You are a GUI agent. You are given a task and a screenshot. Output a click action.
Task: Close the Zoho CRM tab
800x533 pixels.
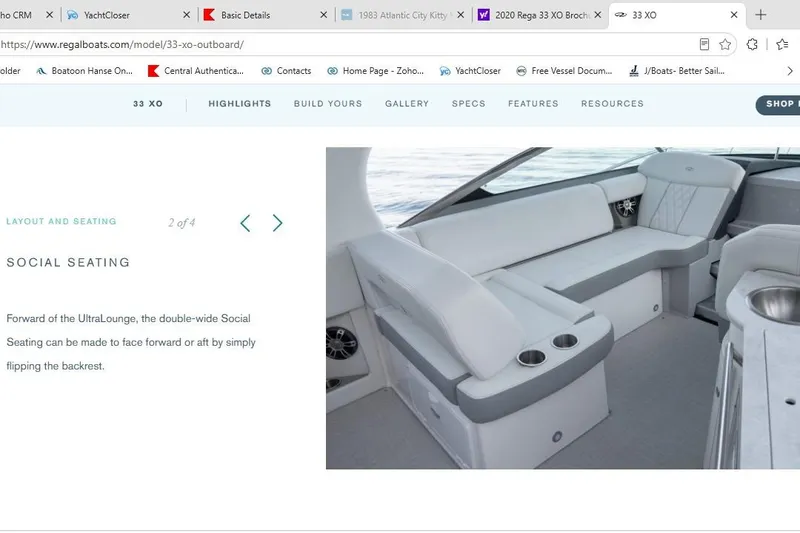coord(49,15)
